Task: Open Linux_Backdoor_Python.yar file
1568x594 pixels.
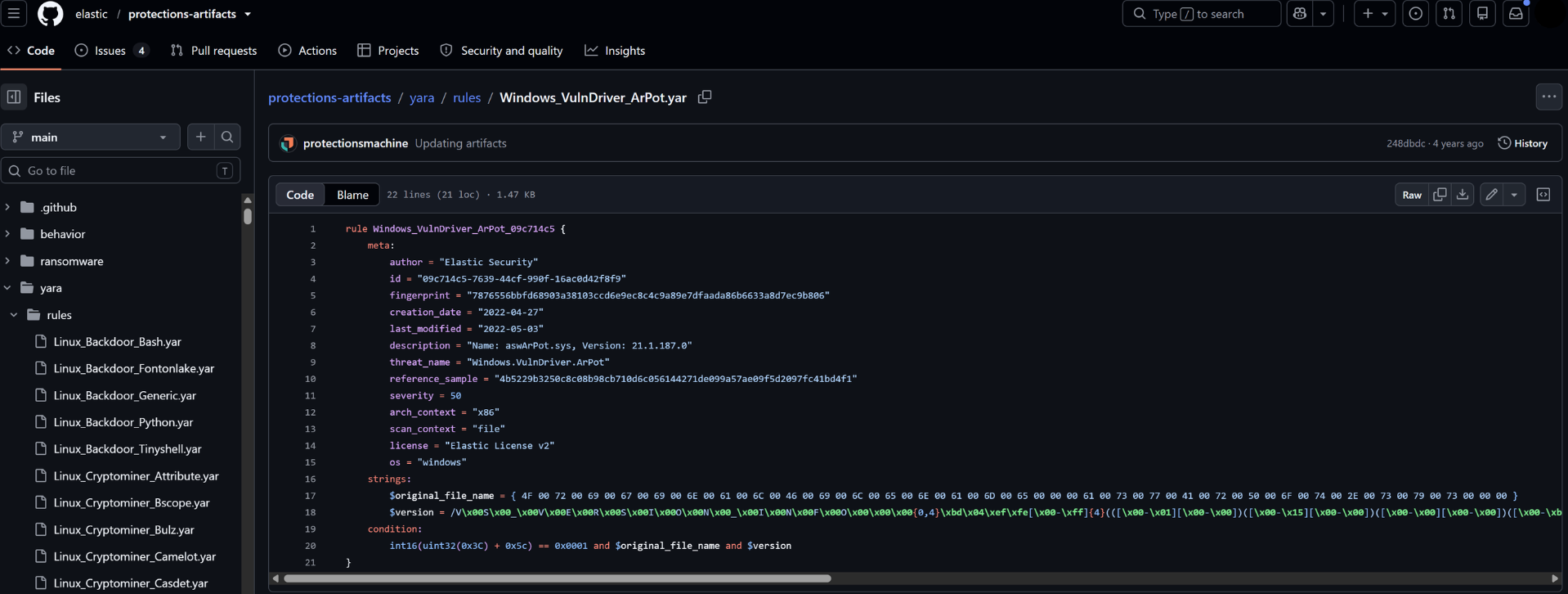Action: click(123, 422)
